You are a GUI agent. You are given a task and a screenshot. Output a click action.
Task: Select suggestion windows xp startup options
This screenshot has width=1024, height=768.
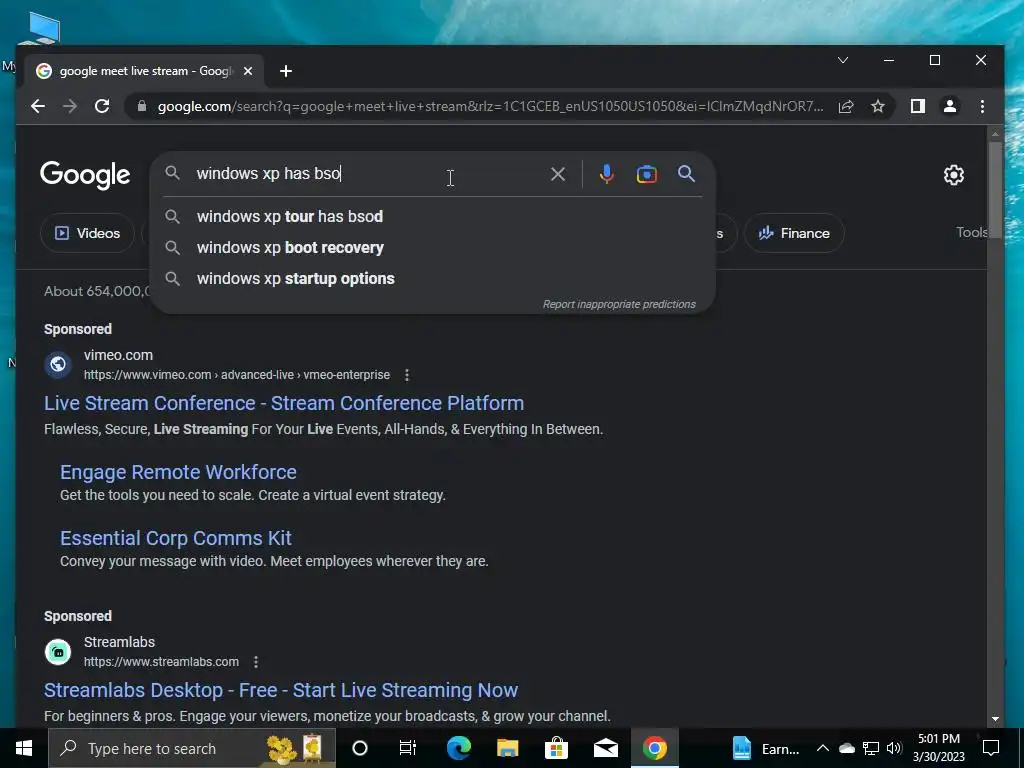click(x=432, y=279)
